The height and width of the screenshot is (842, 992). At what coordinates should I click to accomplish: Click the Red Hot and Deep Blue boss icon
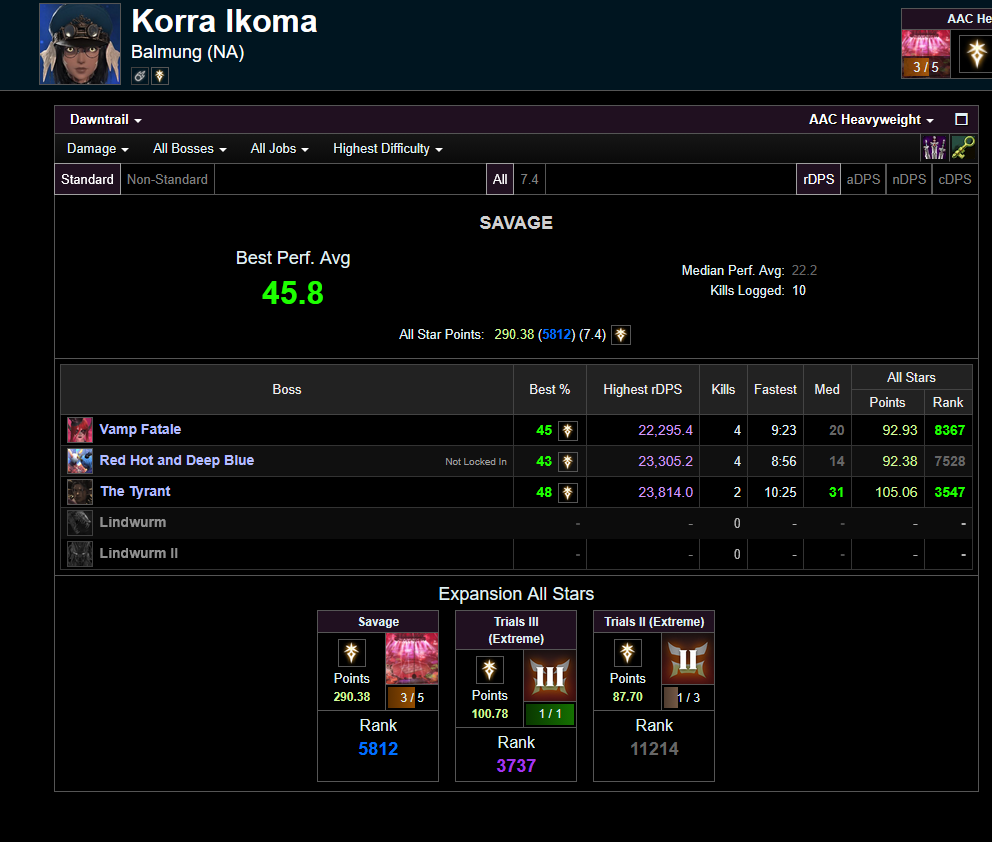click(80, 461)
